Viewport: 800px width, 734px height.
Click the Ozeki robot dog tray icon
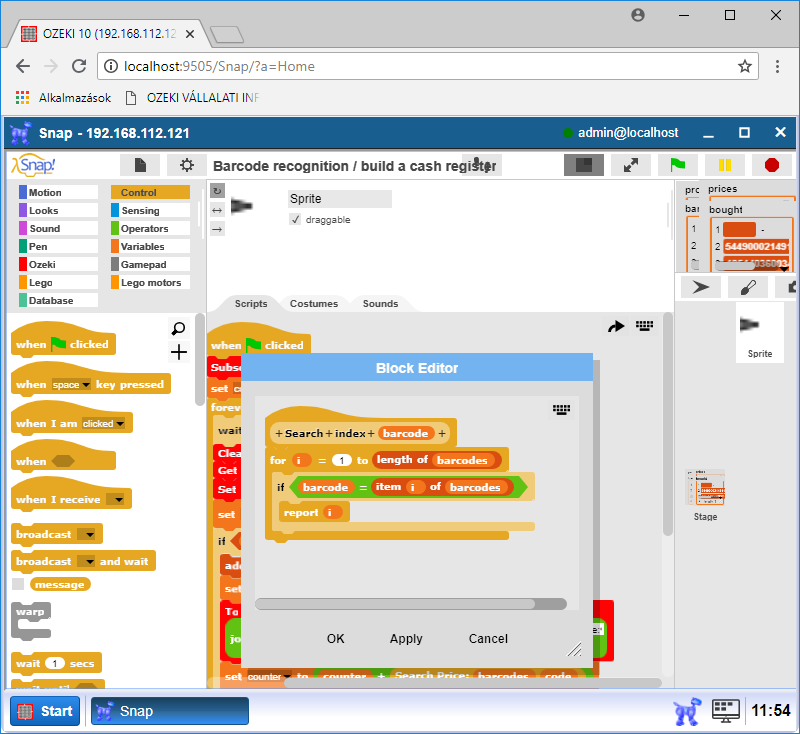pos(687,711)
